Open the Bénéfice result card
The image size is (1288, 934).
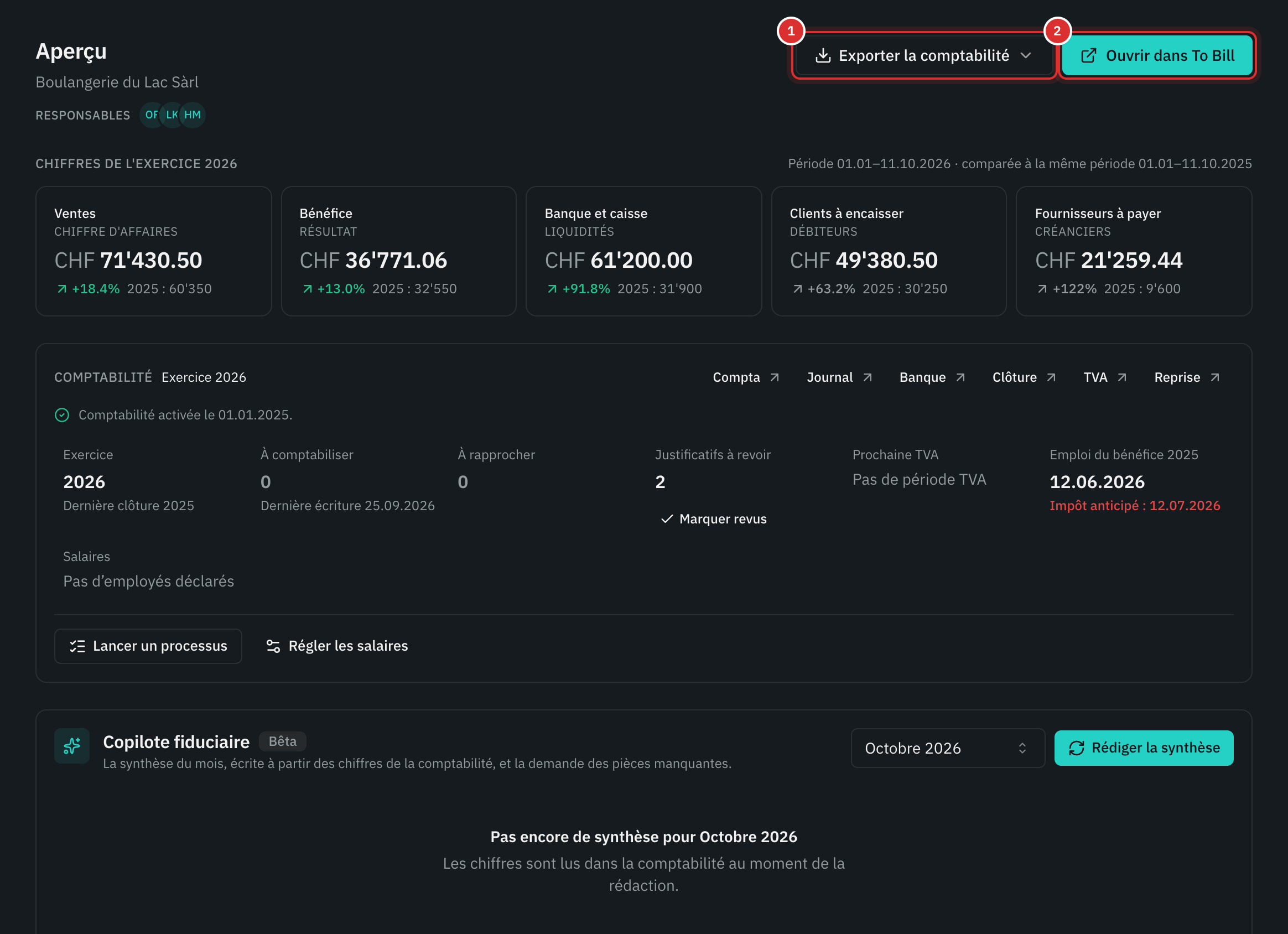tap(399, 251)
